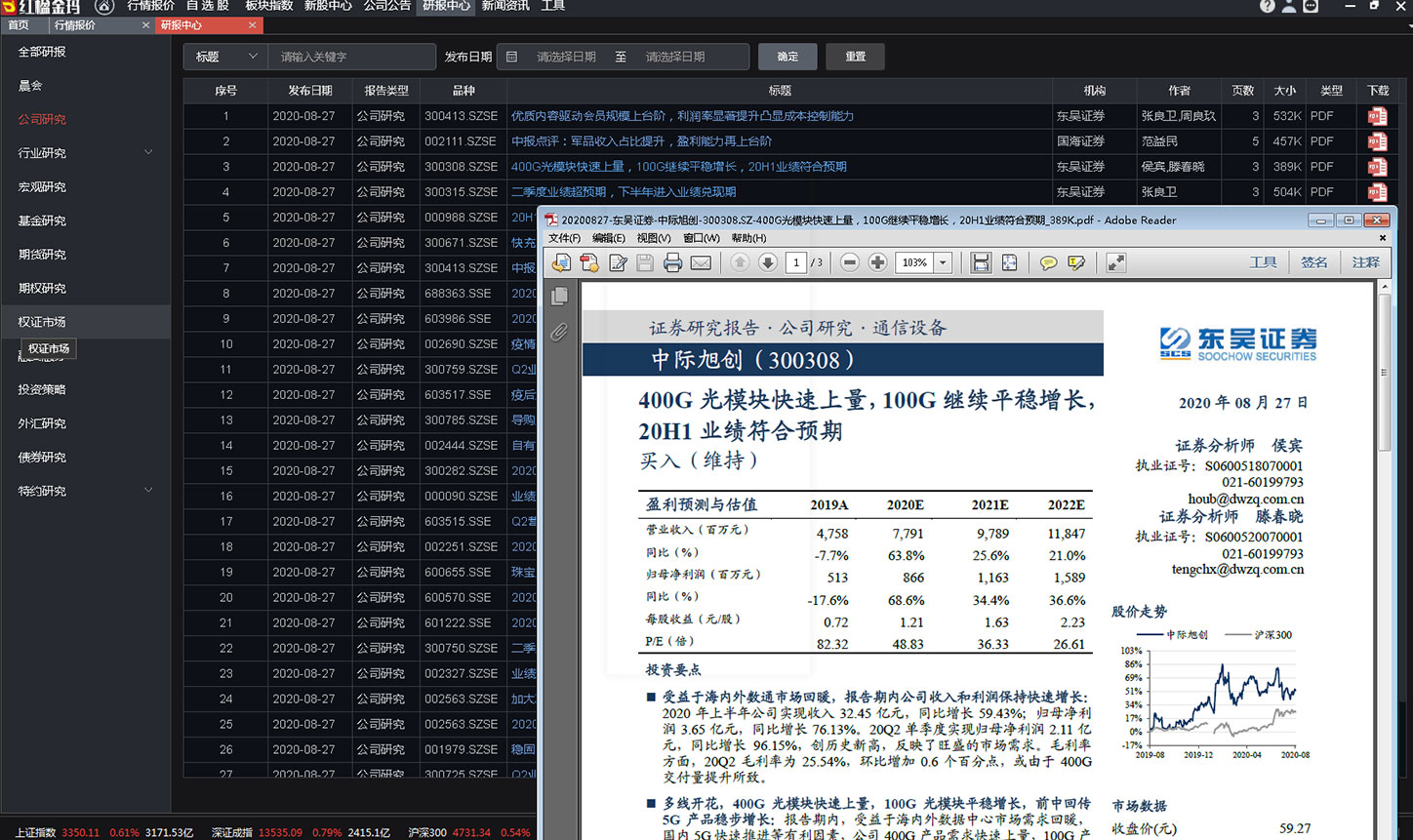Open the 编辑(E) menu in Adobe Reader
The width and height of the screenshot is (1413, 840).
coord(608,238)
